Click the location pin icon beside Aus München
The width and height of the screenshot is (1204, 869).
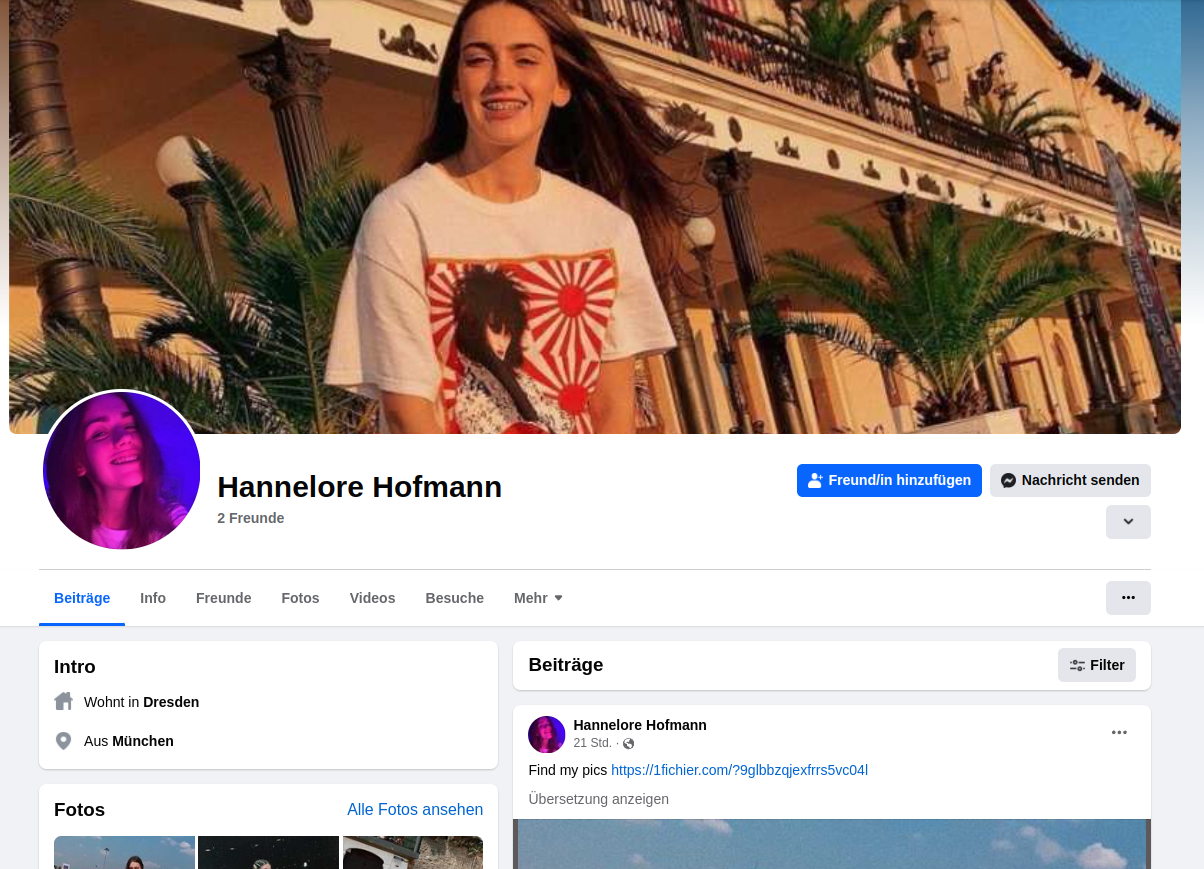click(64, 741)
